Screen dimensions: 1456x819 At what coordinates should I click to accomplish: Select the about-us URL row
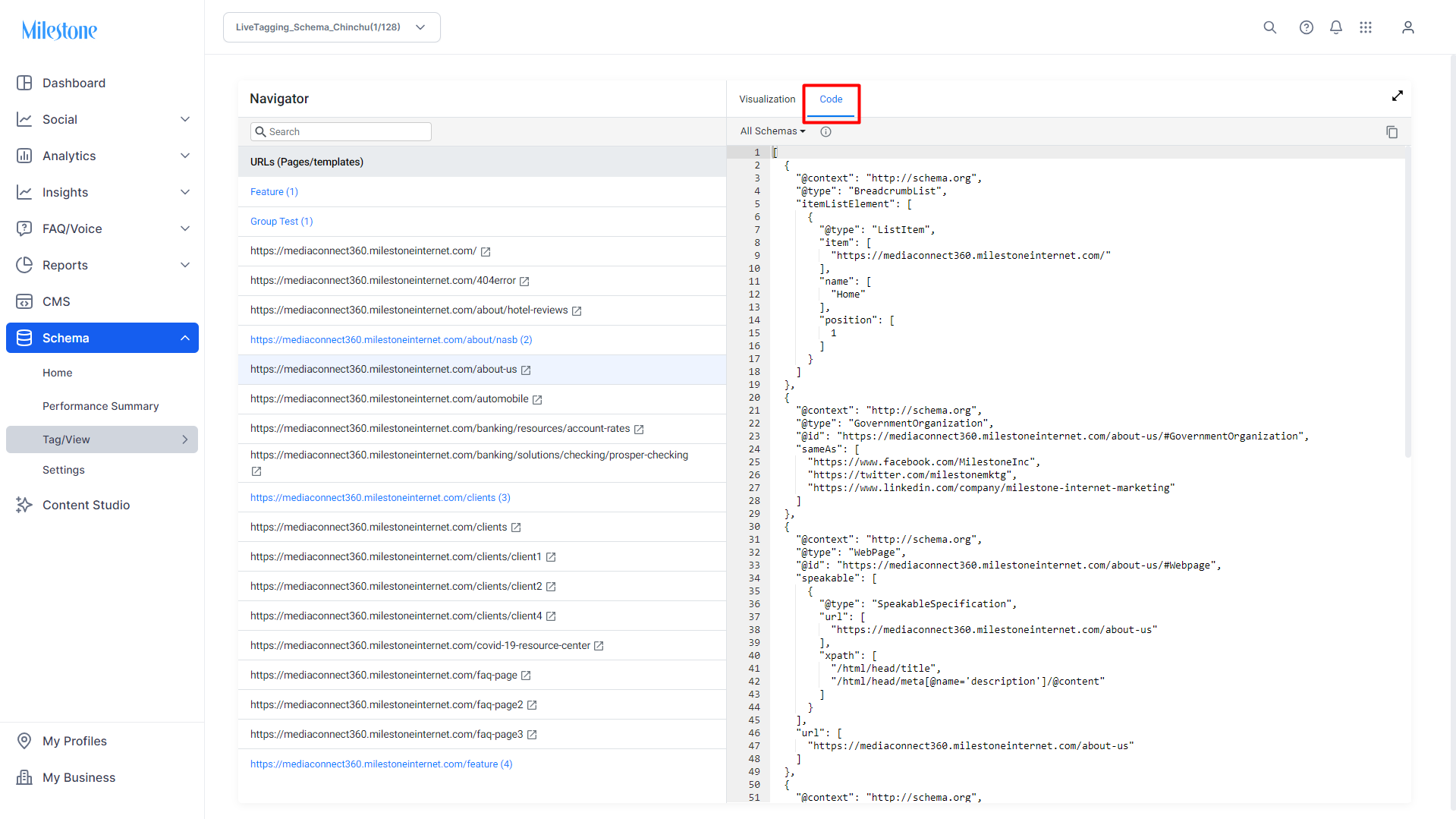pos(482,370)
